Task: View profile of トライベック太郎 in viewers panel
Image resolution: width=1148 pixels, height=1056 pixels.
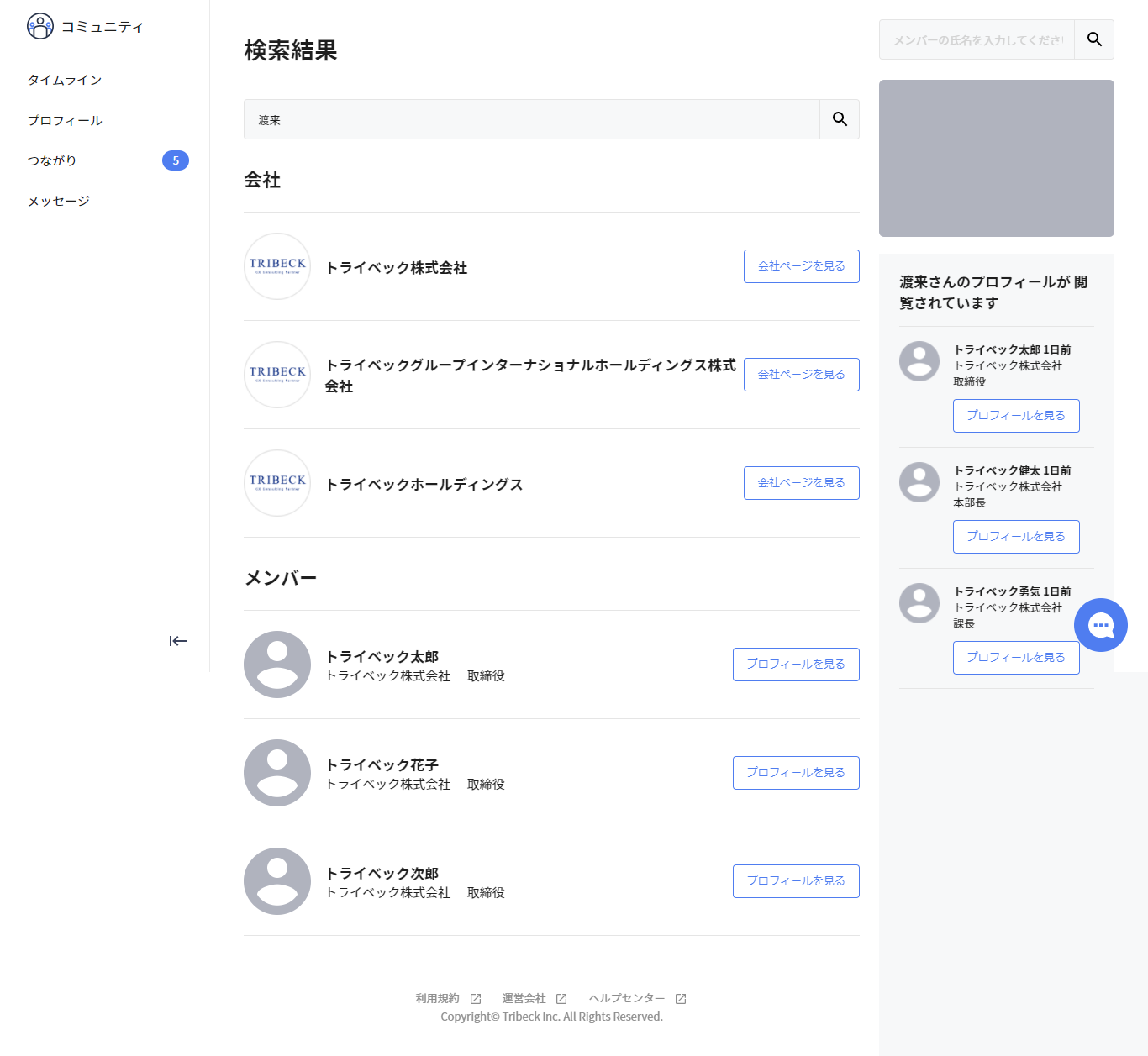Action: [1016, 416]
